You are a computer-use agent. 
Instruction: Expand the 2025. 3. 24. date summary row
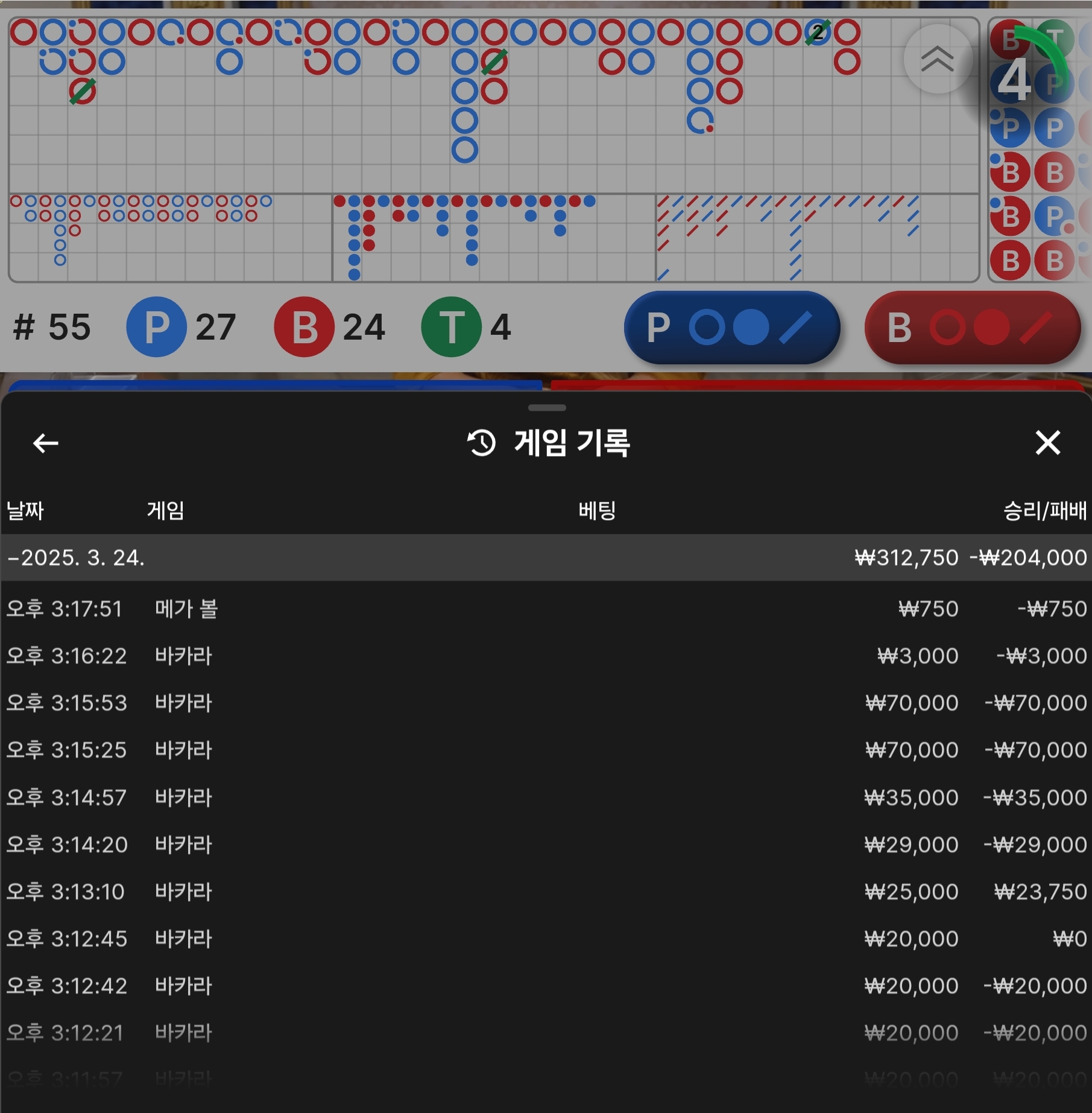pos(546,557)
